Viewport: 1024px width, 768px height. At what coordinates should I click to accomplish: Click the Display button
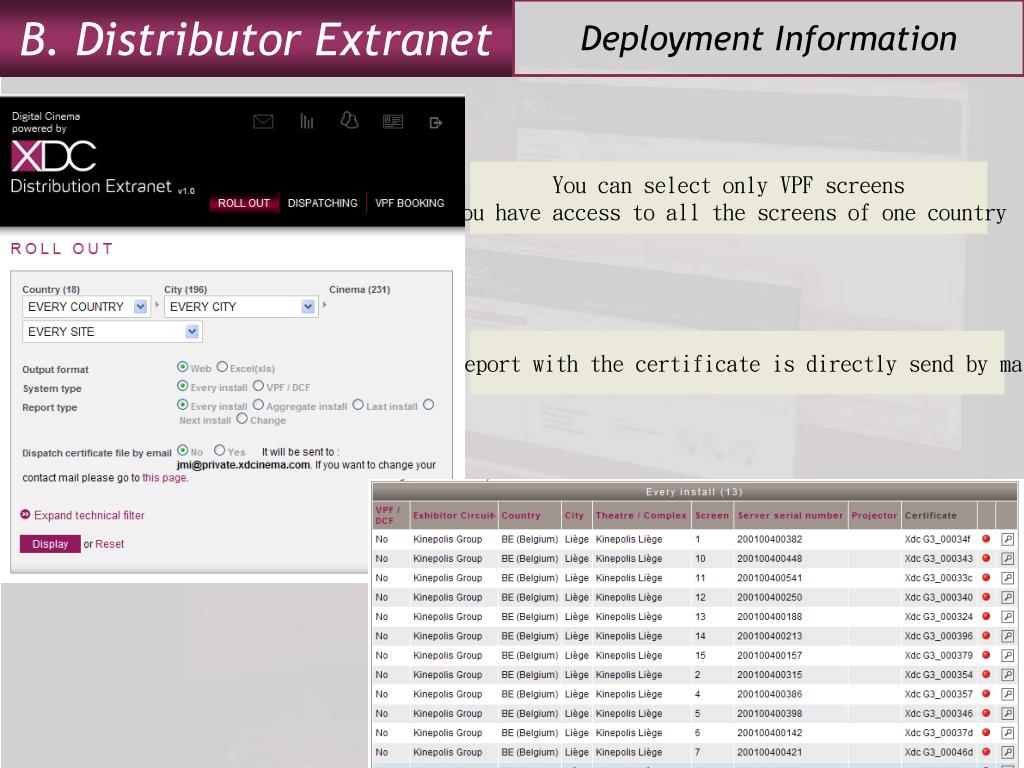50,544
